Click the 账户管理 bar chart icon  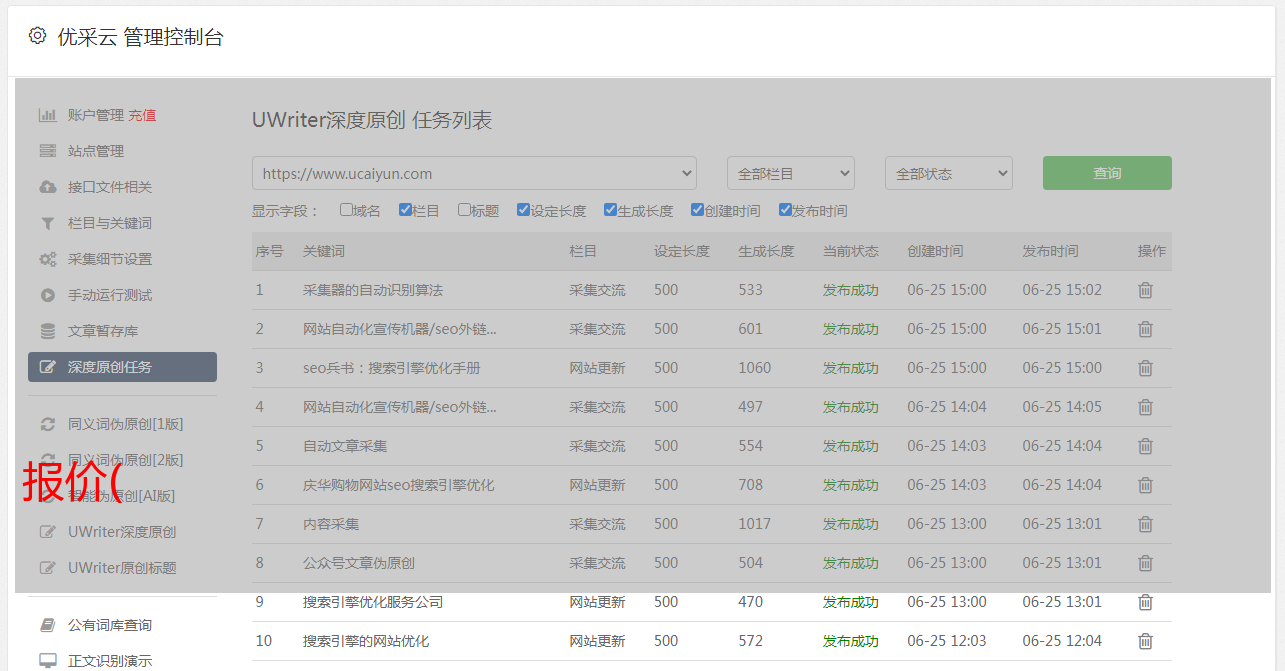47,115
